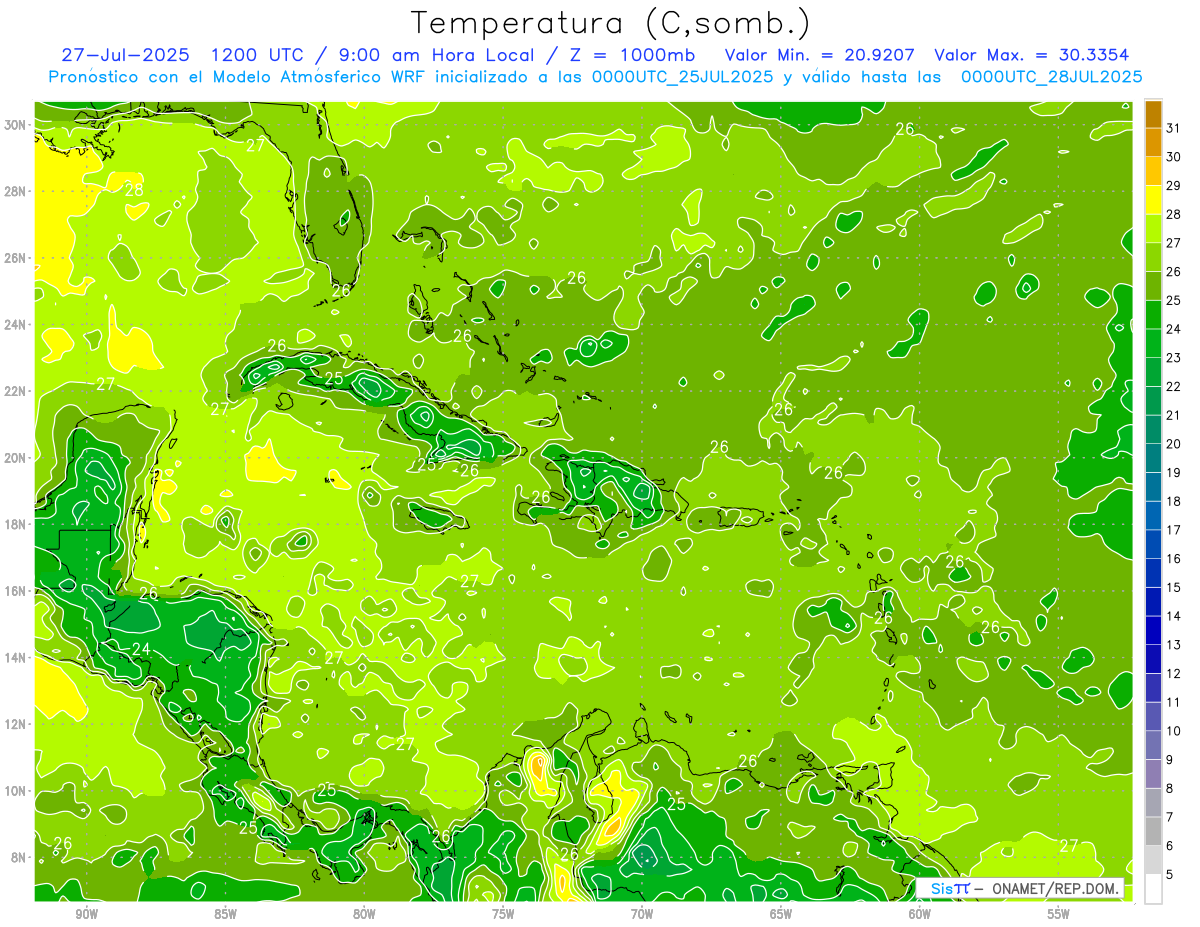1200x927 pixels.
Task: Click the '28' contour label in the Gulf of Mexico
Action: [x=133, y=190]
